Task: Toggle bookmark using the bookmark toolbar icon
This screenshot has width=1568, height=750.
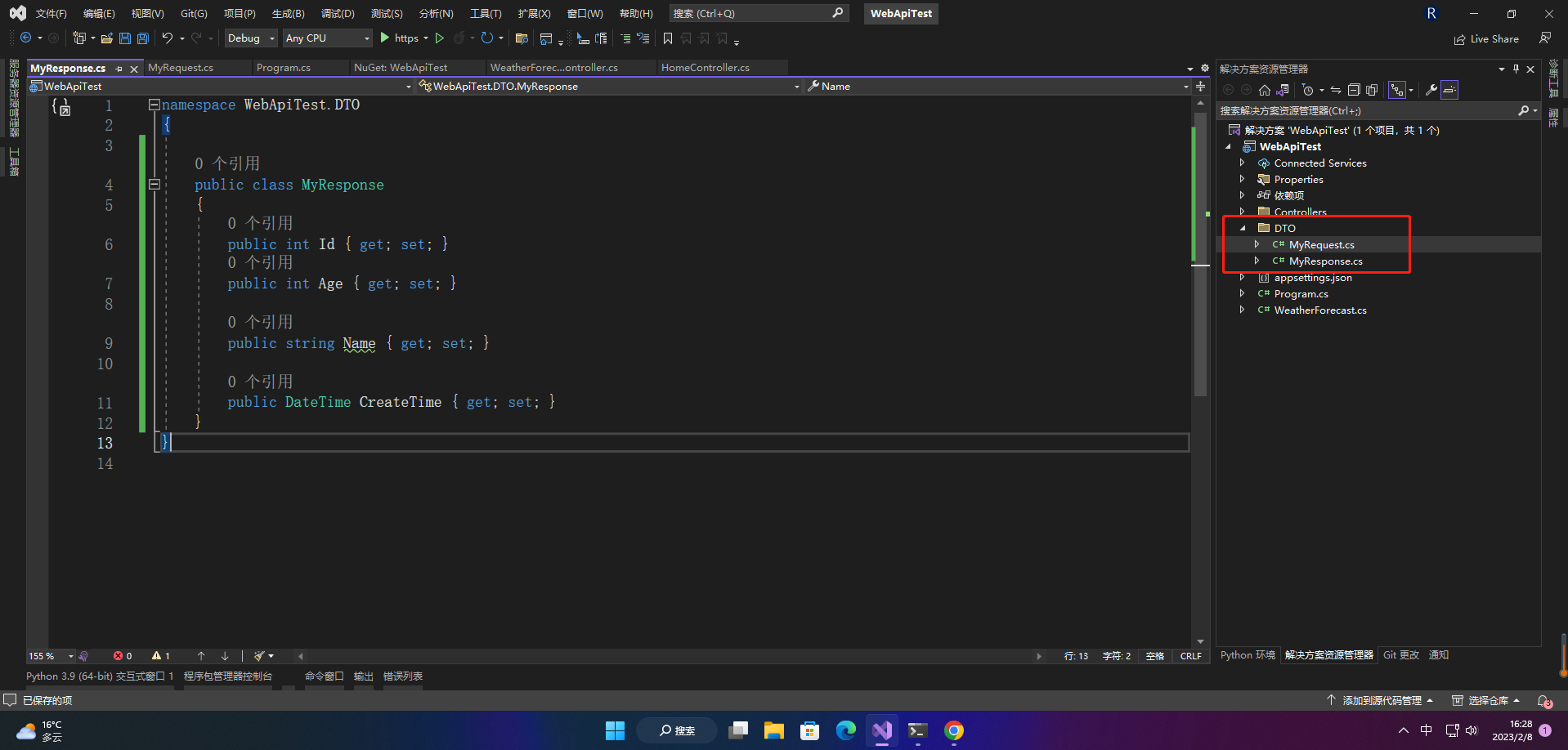Action: pos(668,38)
